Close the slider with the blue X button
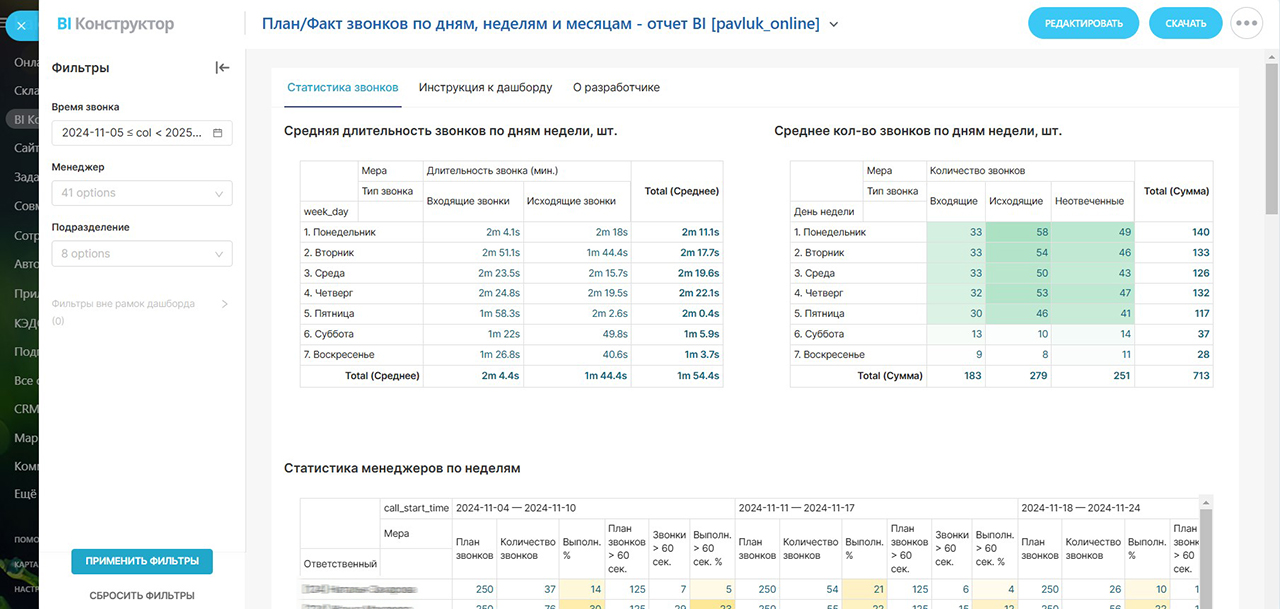The height and width of the screenshot is (609, 1280). click(x=19, y=25)
